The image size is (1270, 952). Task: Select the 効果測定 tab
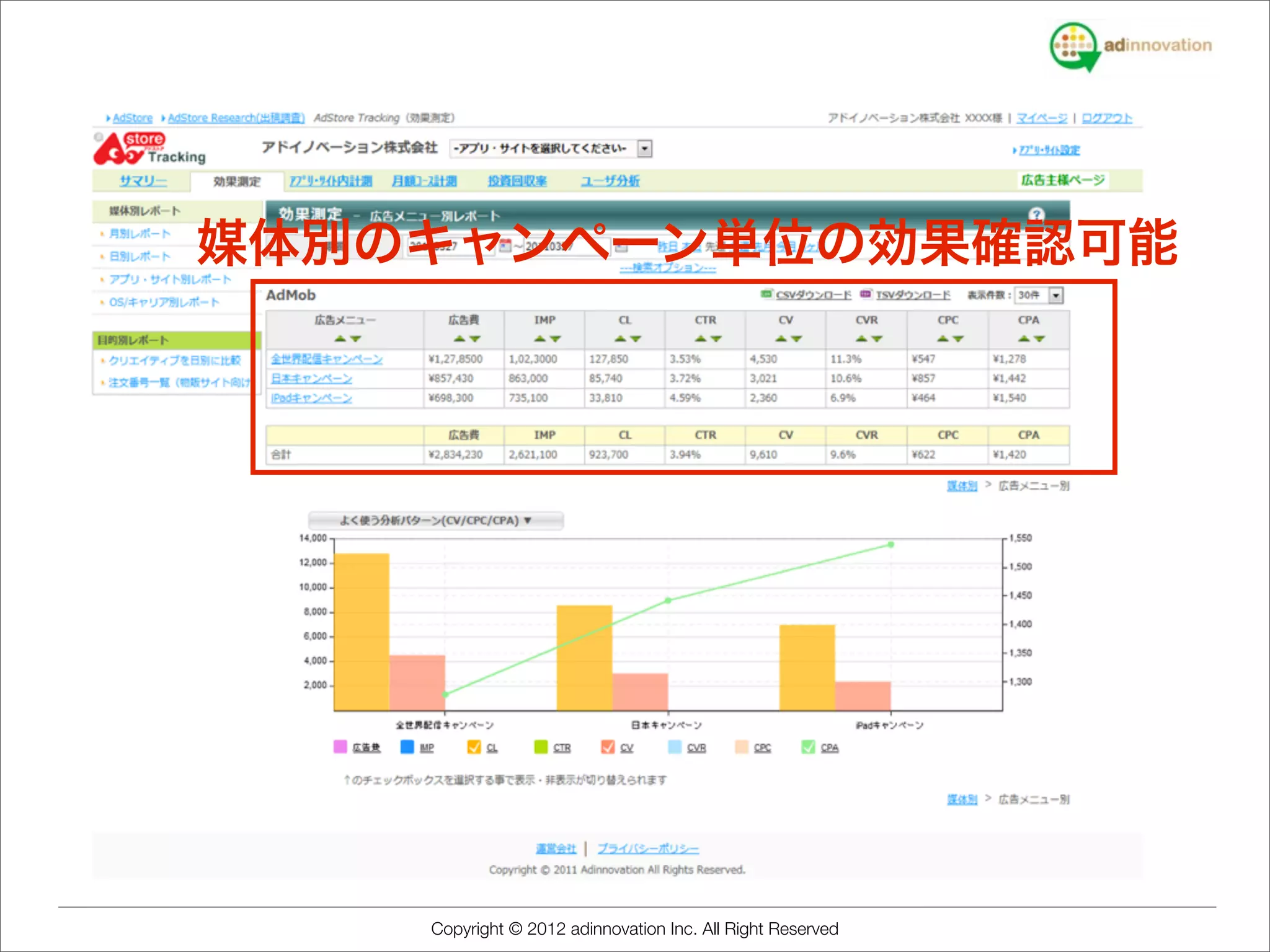[237, 182]
